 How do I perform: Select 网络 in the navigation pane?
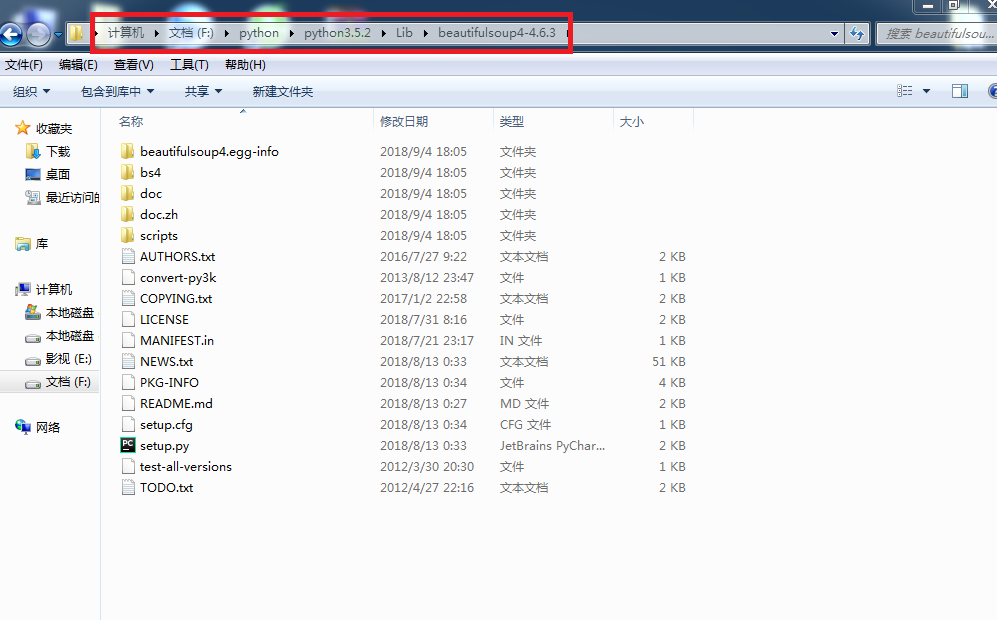click(x=48, y=427)
